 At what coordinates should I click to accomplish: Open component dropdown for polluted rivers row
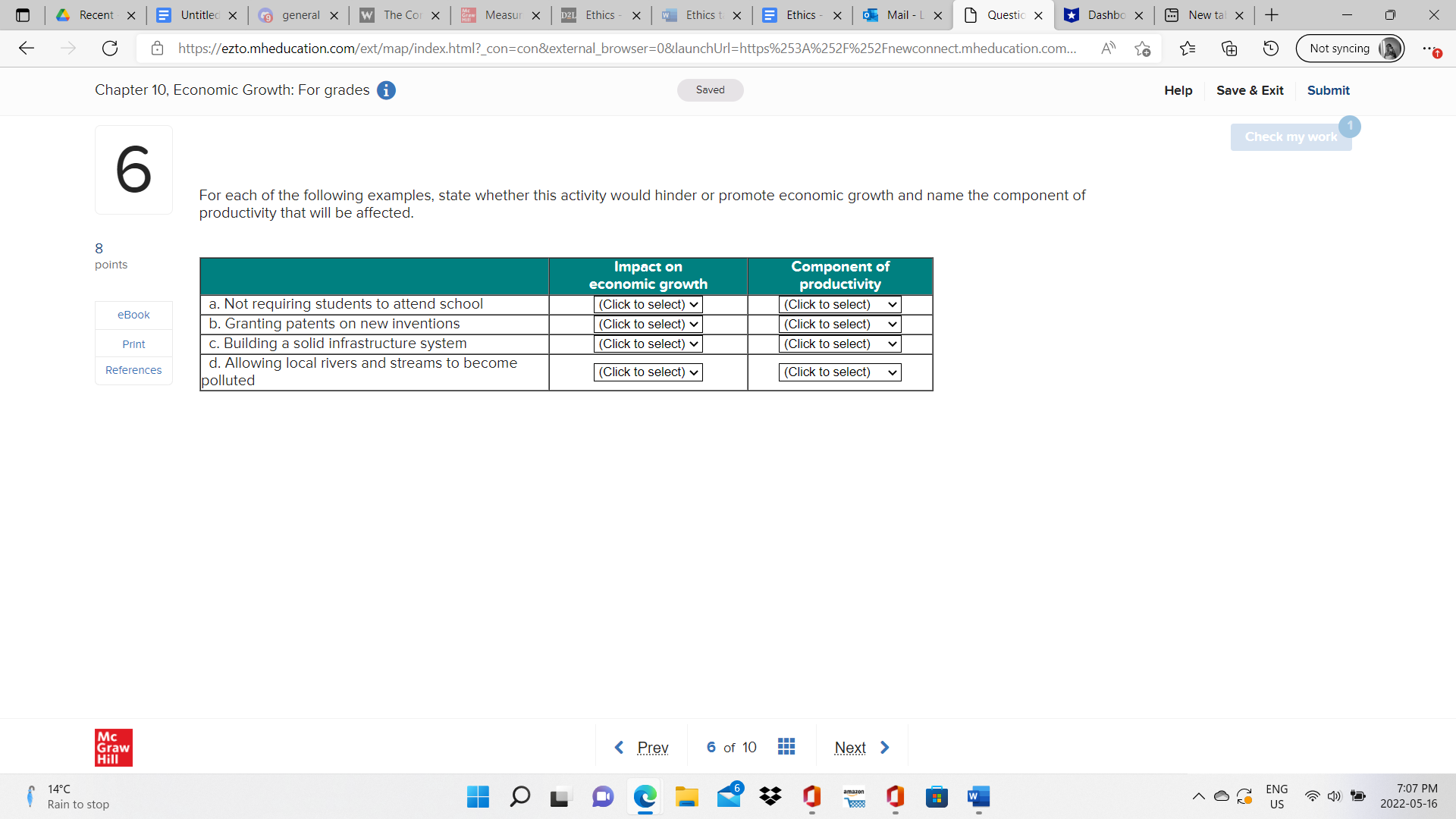pos(839,372)
